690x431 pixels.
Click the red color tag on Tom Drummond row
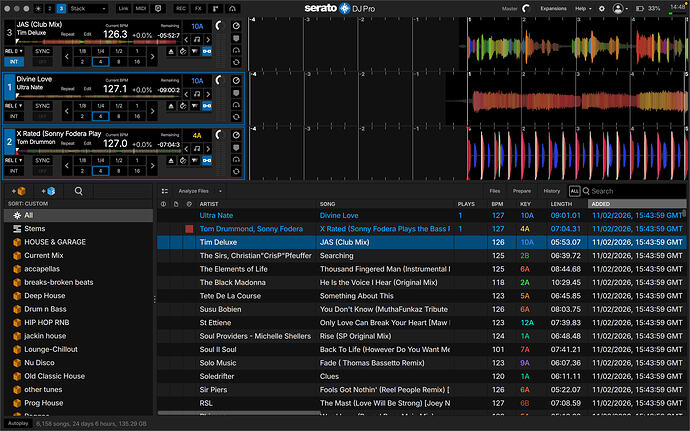tap(189, 229)
